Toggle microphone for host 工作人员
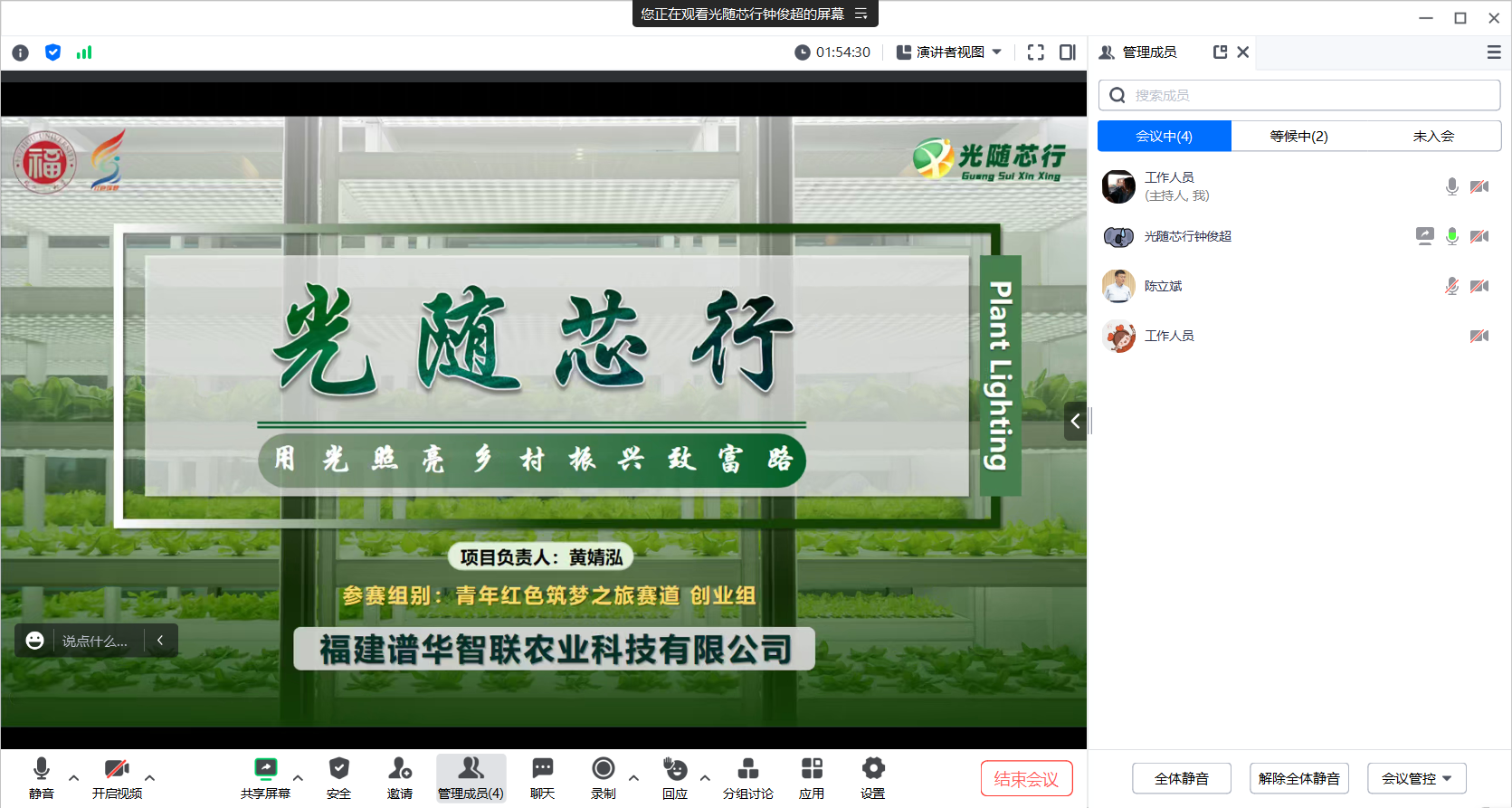Viewport: 1512px width, 808px height. point(1452,186)
